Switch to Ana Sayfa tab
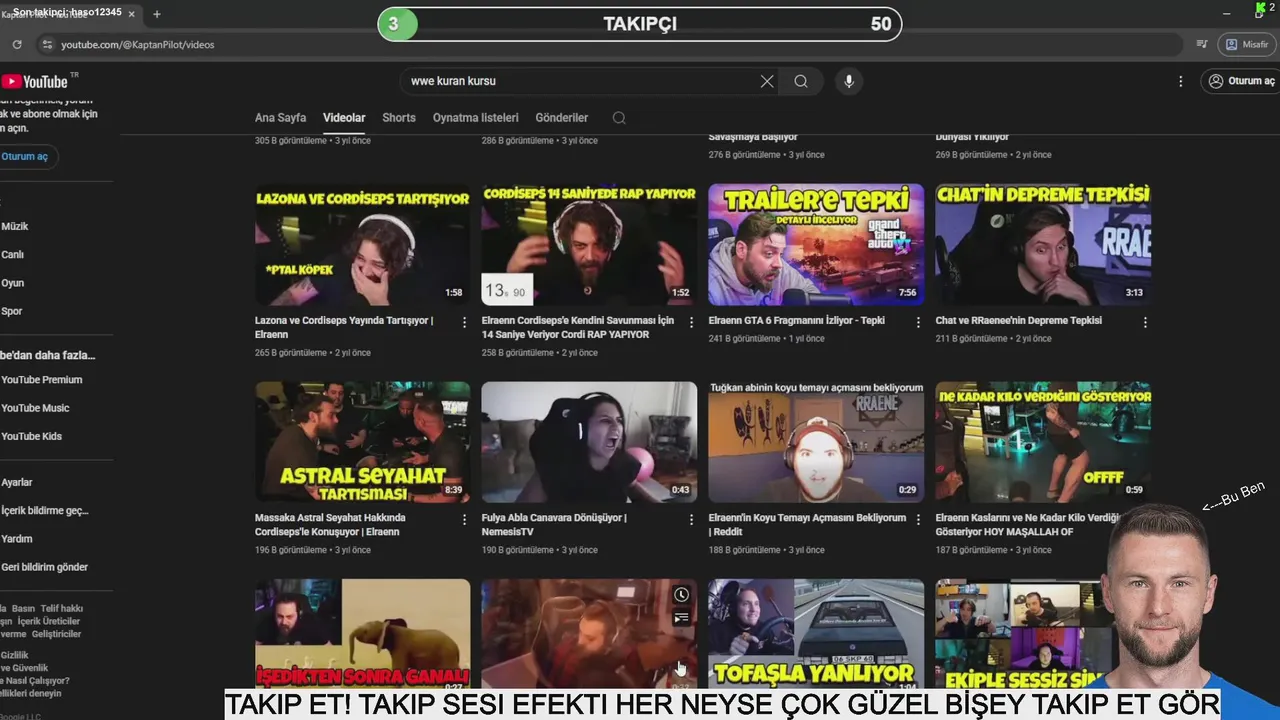The image size is (1280, 720). 280,118
